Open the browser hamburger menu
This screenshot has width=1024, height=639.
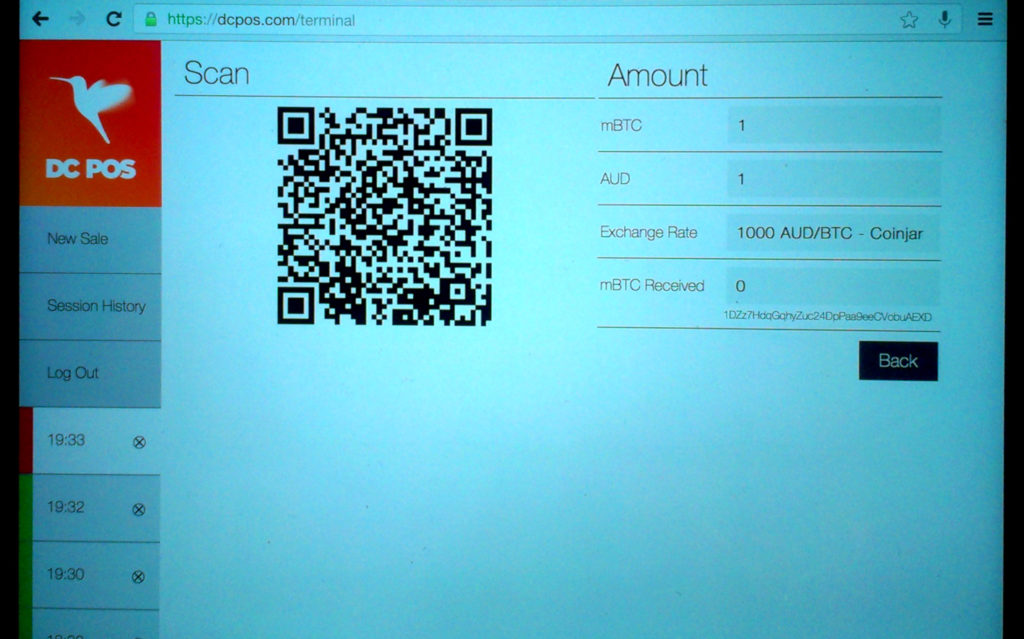tap(985, 20)
